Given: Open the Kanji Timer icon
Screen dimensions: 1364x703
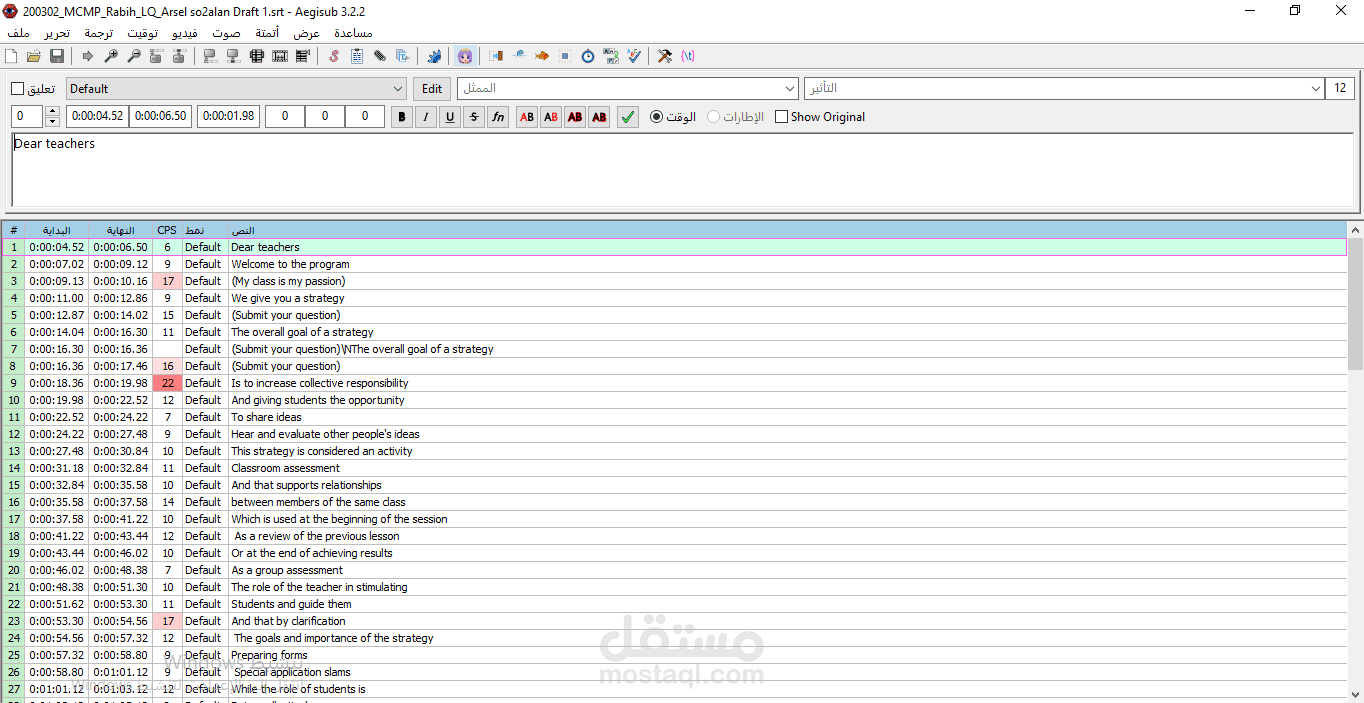Looking at the screenshot, I should pos(611,56).
